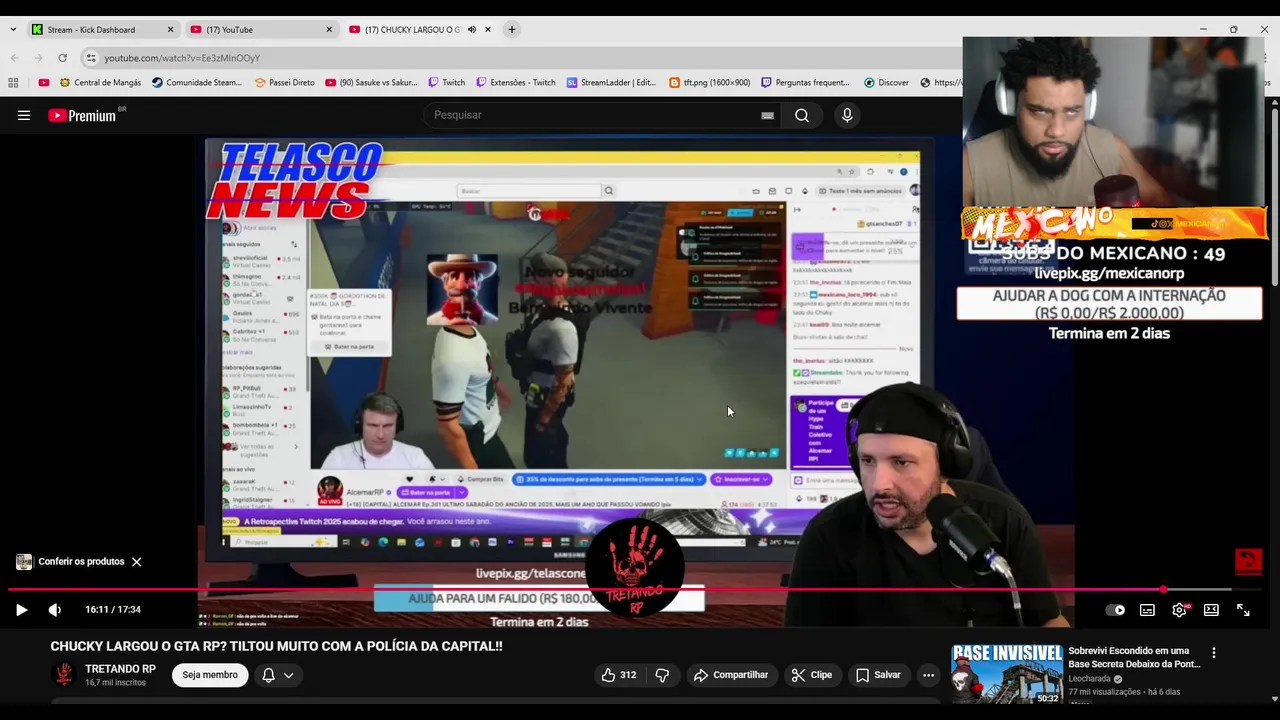Image resolution: width=1280 pixels, height=720 pixels.
Task: Open TRETANDO RP channel avatar
Action: click(x=64, y=675)
